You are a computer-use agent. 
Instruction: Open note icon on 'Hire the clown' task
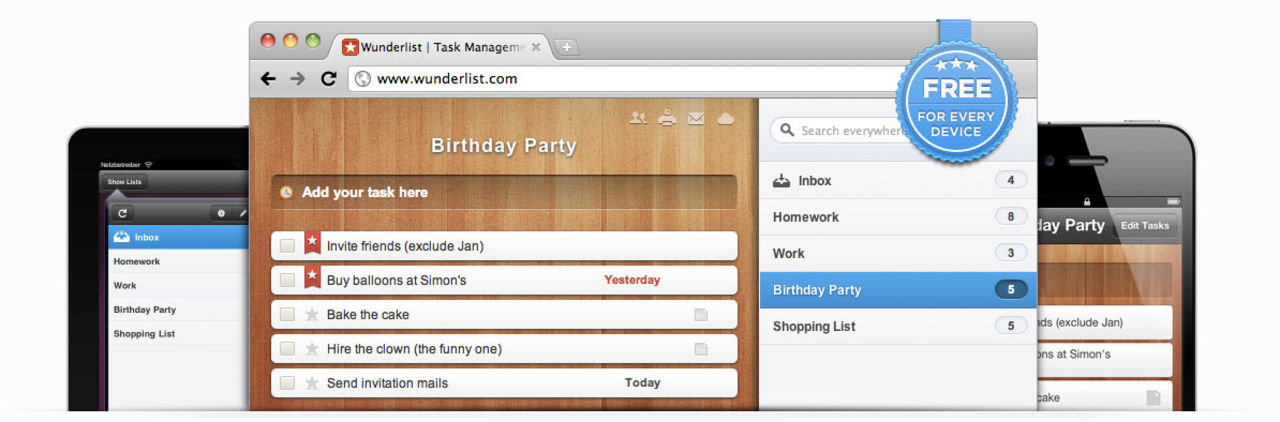pyautogui.click(x=701, y=349)
